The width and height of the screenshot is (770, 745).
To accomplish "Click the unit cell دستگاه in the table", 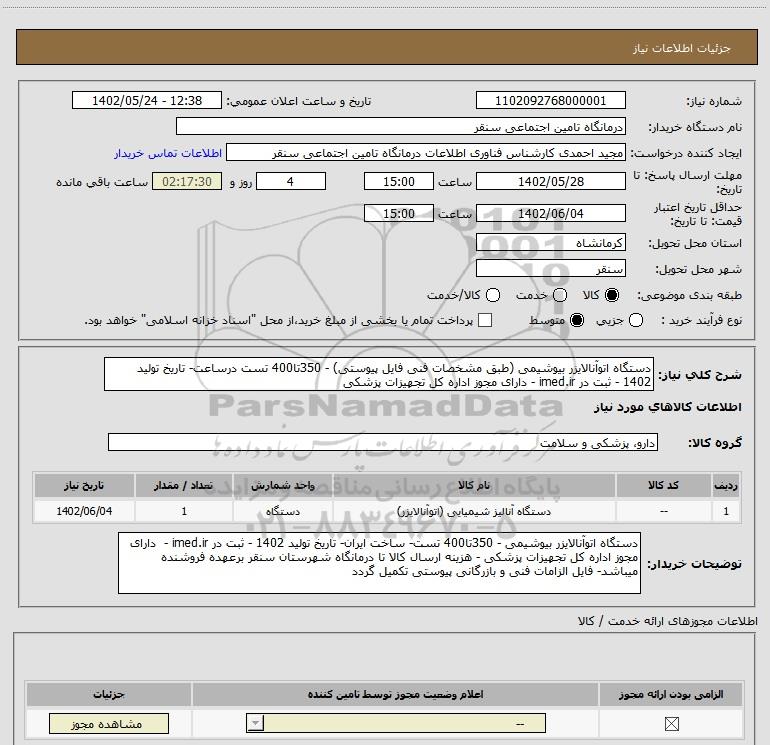I will tap(283, 511).
